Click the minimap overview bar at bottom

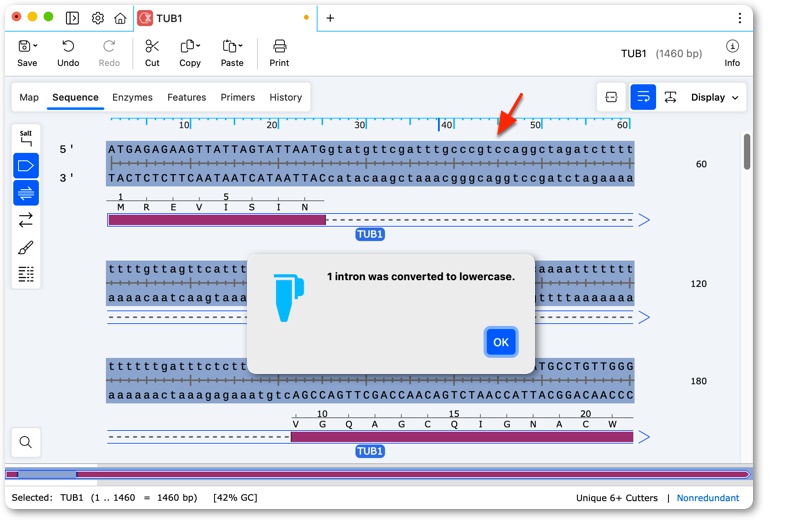(x=377, y=474)
